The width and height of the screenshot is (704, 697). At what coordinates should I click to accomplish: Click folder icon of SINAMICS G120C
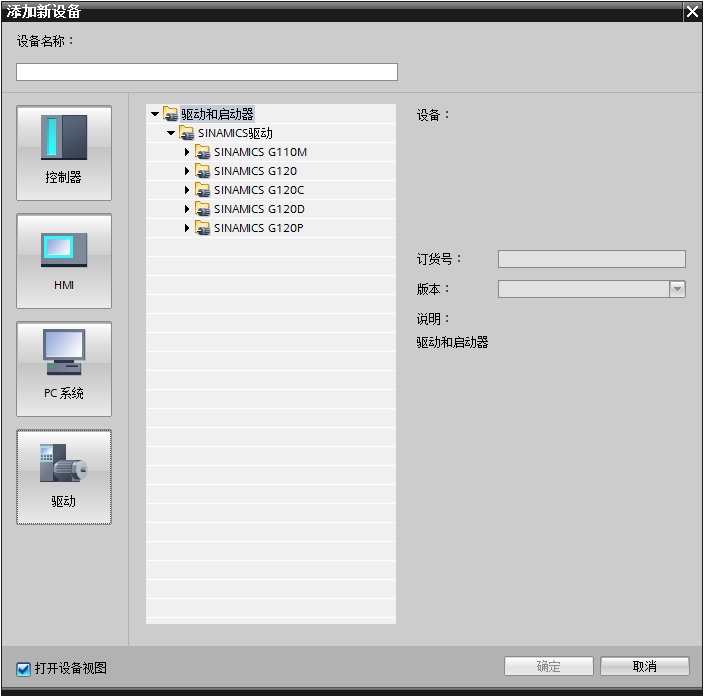coord(202,190)
